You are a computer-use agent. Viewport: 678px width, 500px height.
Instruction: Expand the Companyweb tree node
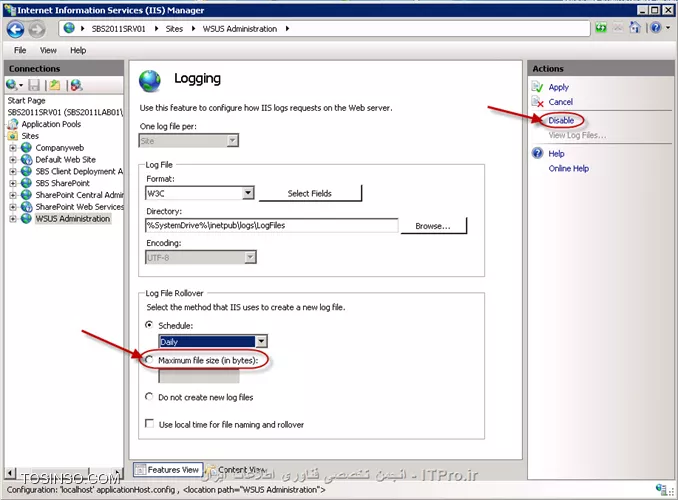coord(13,148)
